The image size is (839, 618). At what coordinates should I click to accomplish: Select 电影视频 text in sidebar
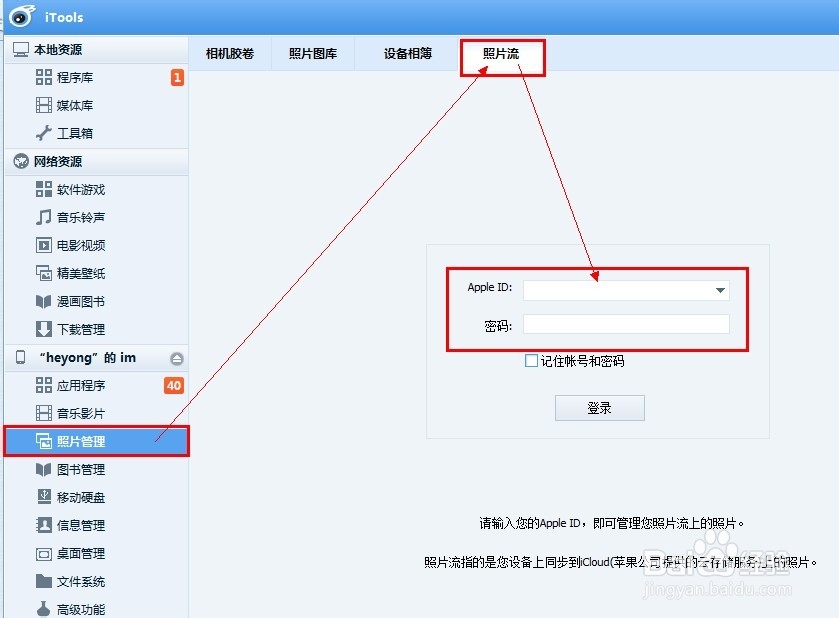[x=81, y=246]
